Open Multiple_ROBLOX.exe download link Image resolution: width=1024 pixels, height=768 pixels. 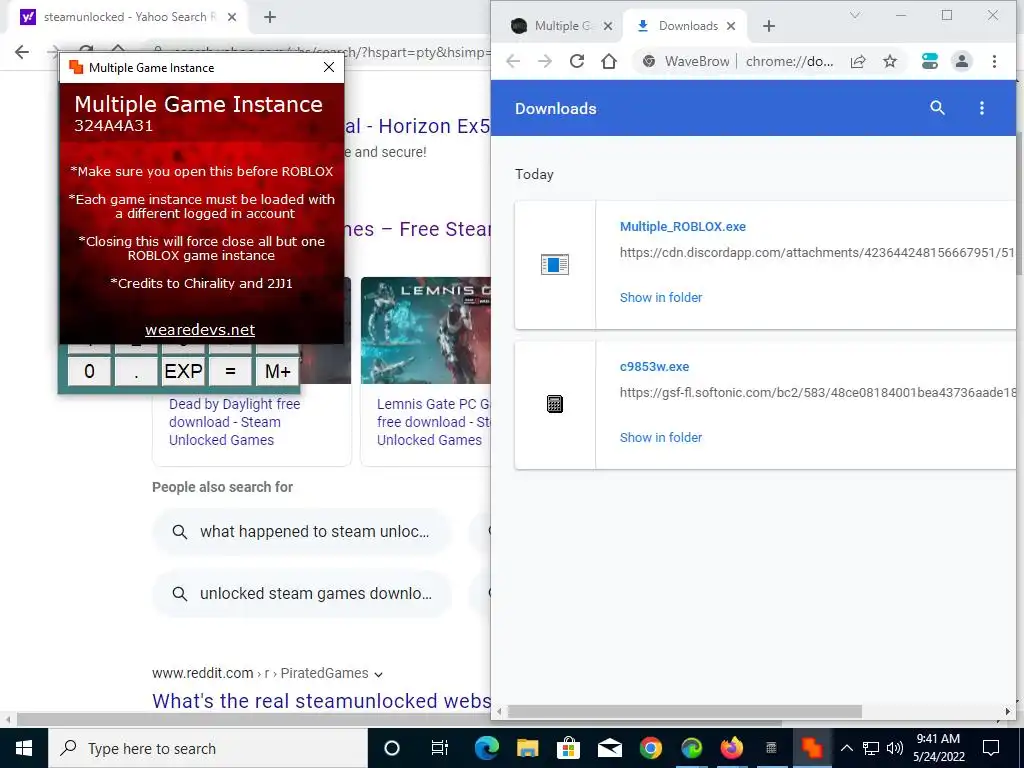682,227
